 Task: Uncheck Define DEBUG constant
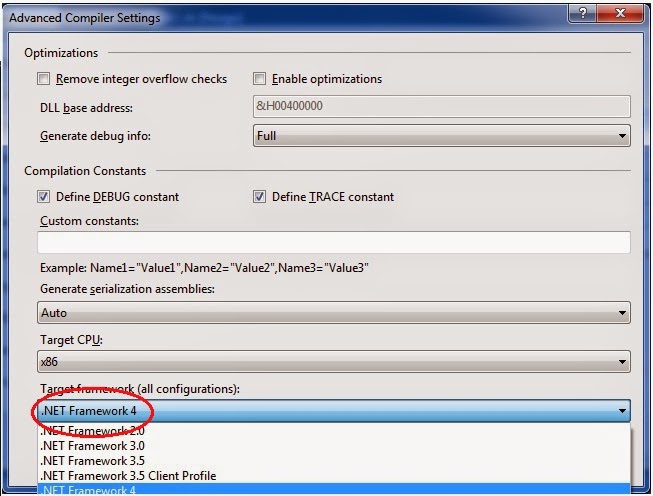tap(43, 197)
